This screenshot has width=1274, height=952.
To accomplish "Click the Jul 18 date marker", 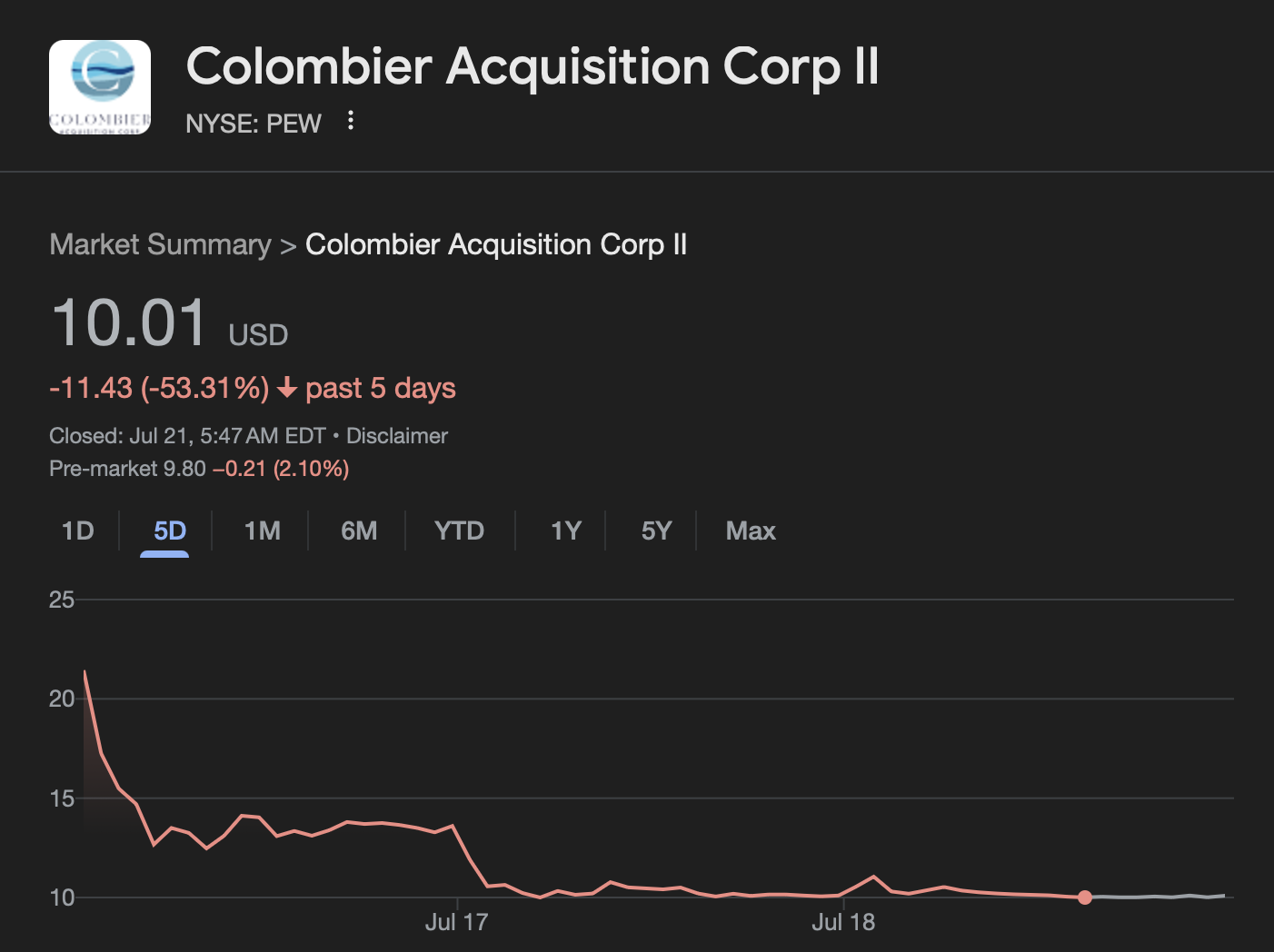I will 843,922.
